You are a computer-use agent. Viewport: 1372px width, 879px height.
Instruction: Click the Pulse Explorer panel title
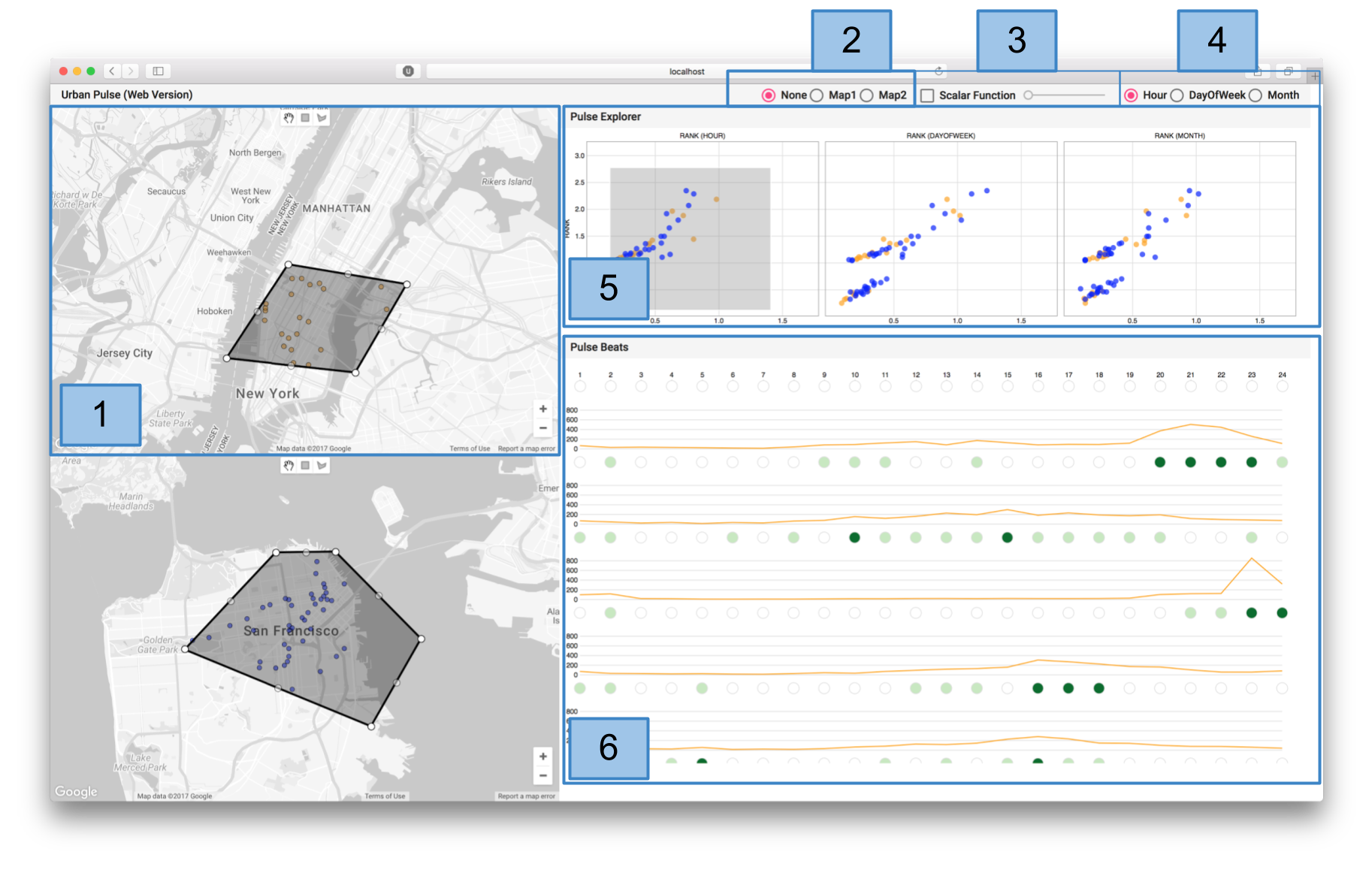606,116
